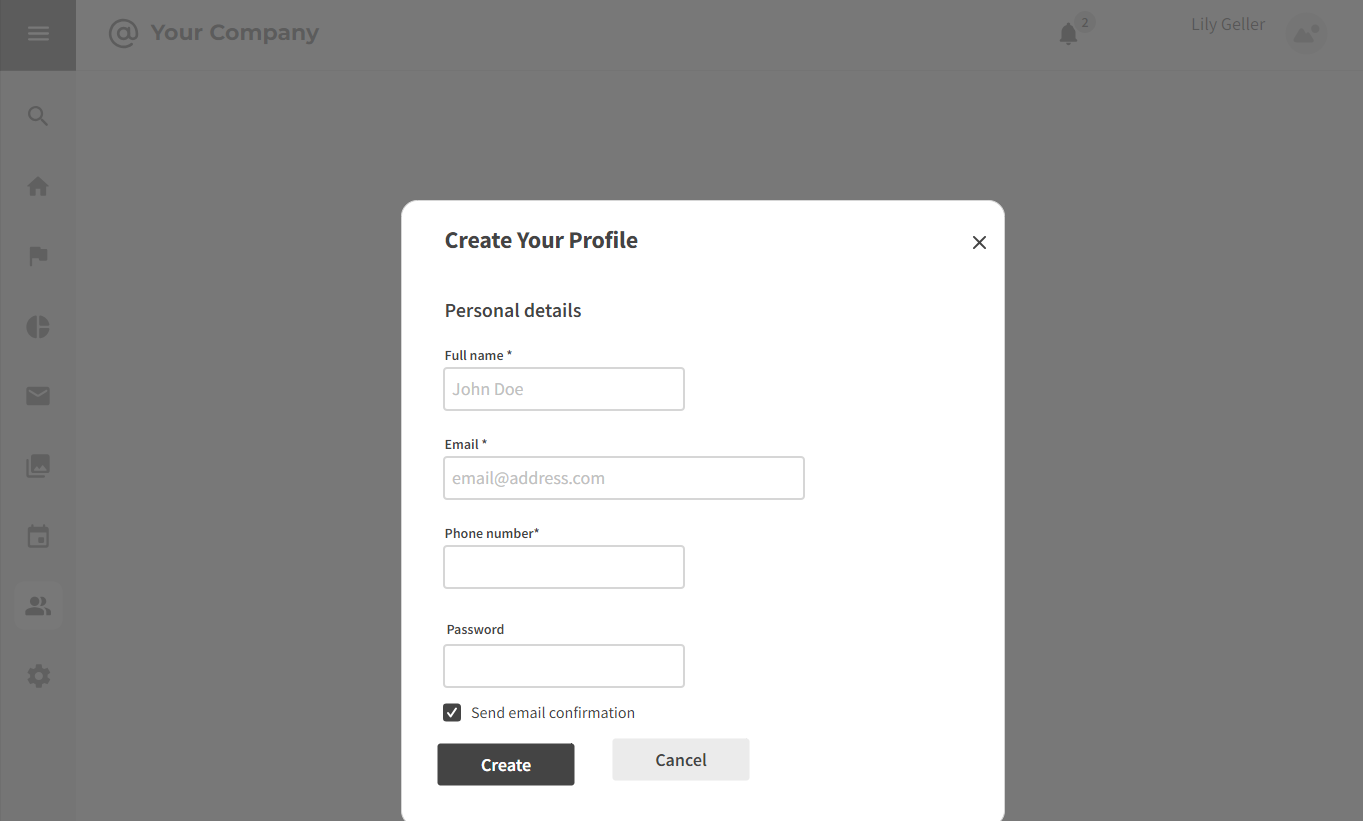This screenshot has width=1363, height=821.
Task: Click the flag icon in the sidebar
Action: pos(38,256)
